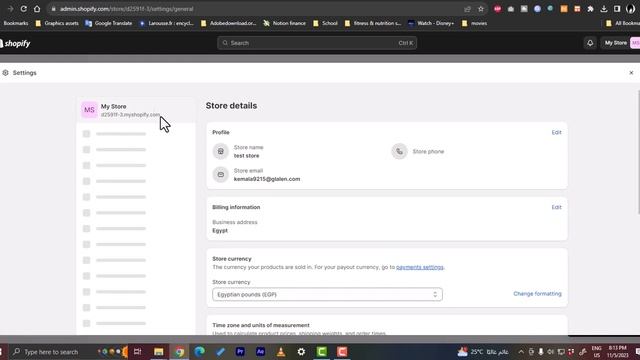The height and width of the screenshot is (360, 640).
Task: Go to browser home icon
Action: [x=37, y=9]
